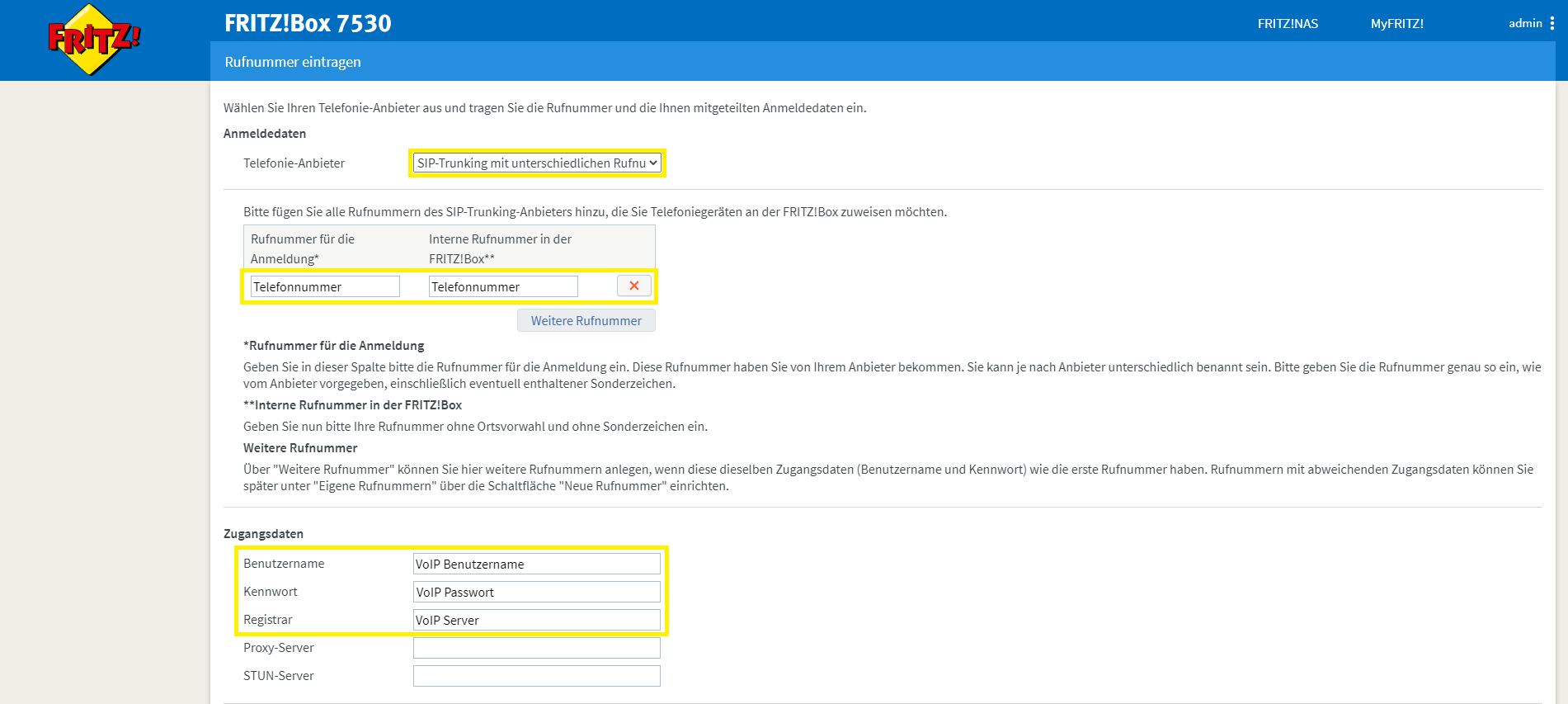Click the FRITZ! logo
Screen dimensions: 1568x704
(94, 40)
